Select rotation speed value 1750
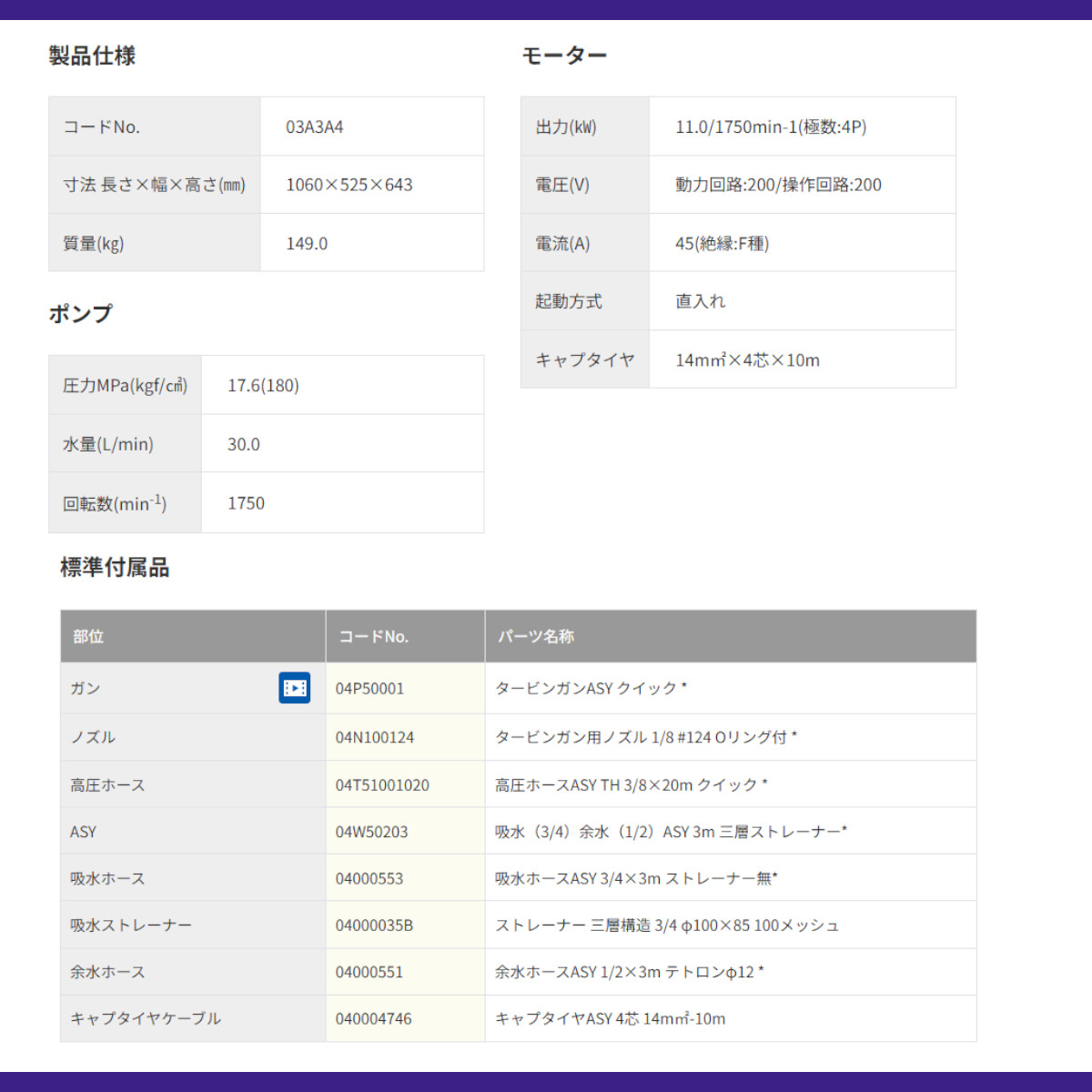The image size is (1092, 1092). (246, 503)
